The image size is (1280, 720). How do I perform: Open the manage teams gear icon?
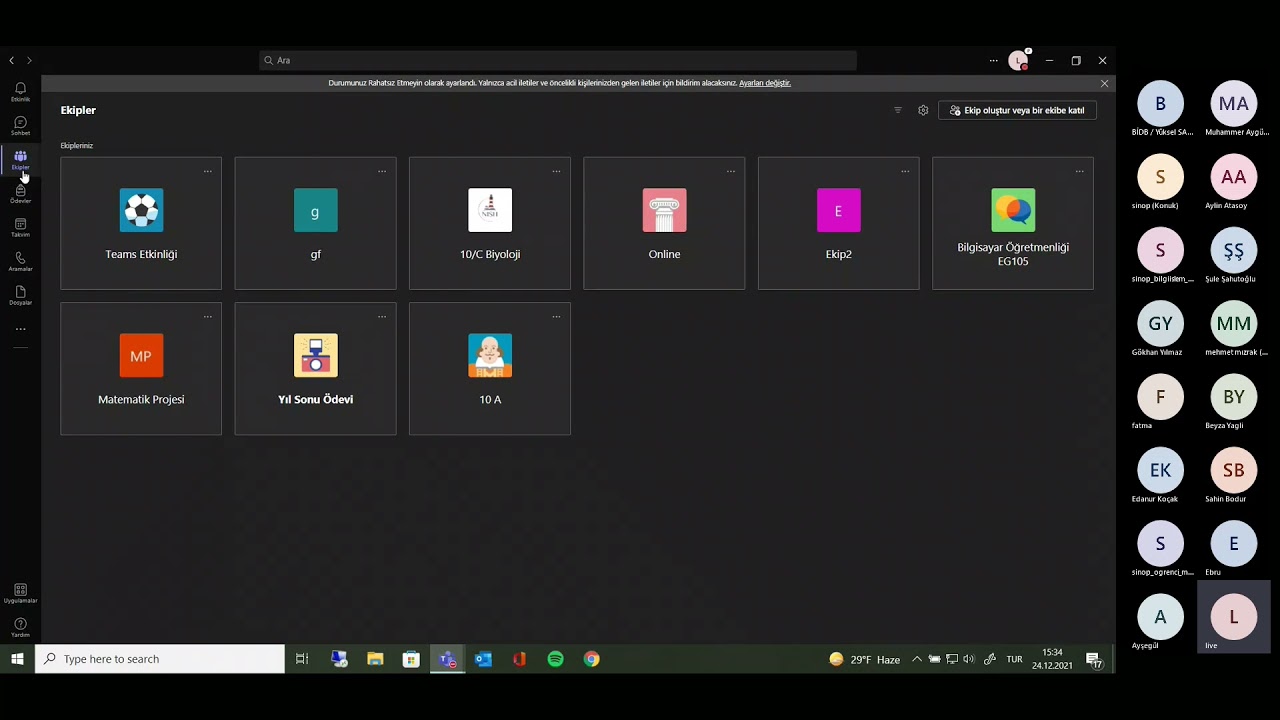click(923, 110)
